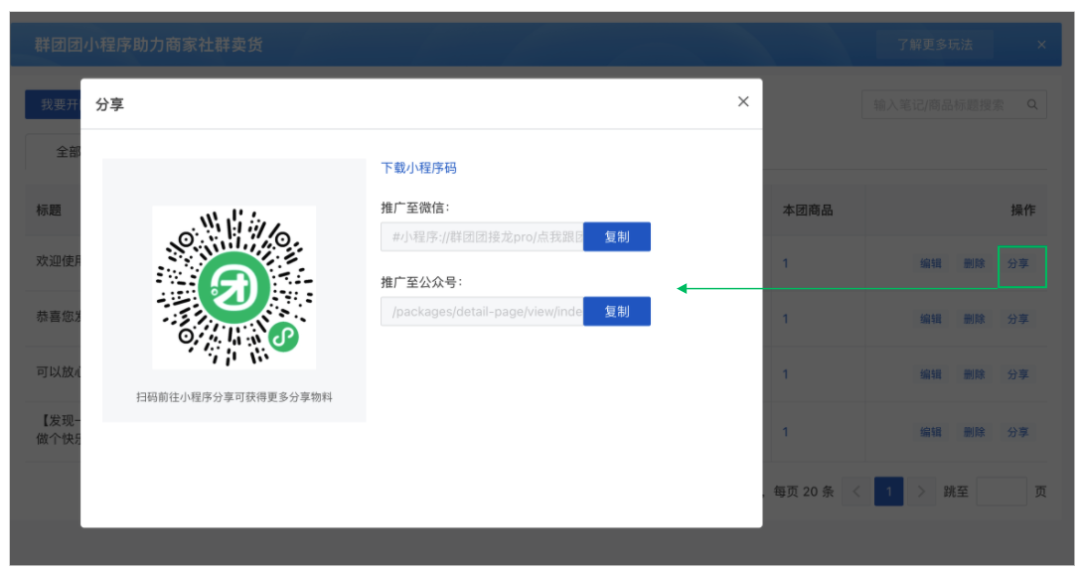Click 删除 in the 恭喜您 row
The height and width of the screenshot is (573, 1080).
tap(974, 319)
